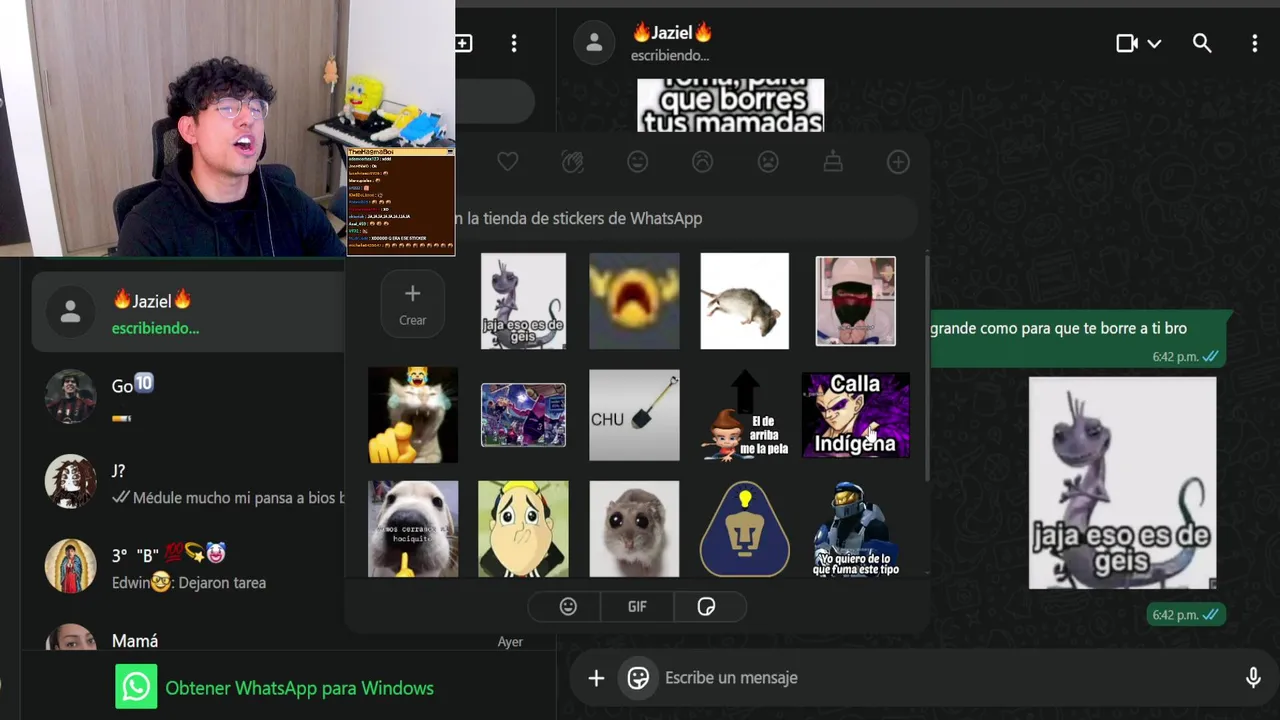Switch to the emoji picker tab
Screen dimensions: 1280x720
click(x=568, y=607)
